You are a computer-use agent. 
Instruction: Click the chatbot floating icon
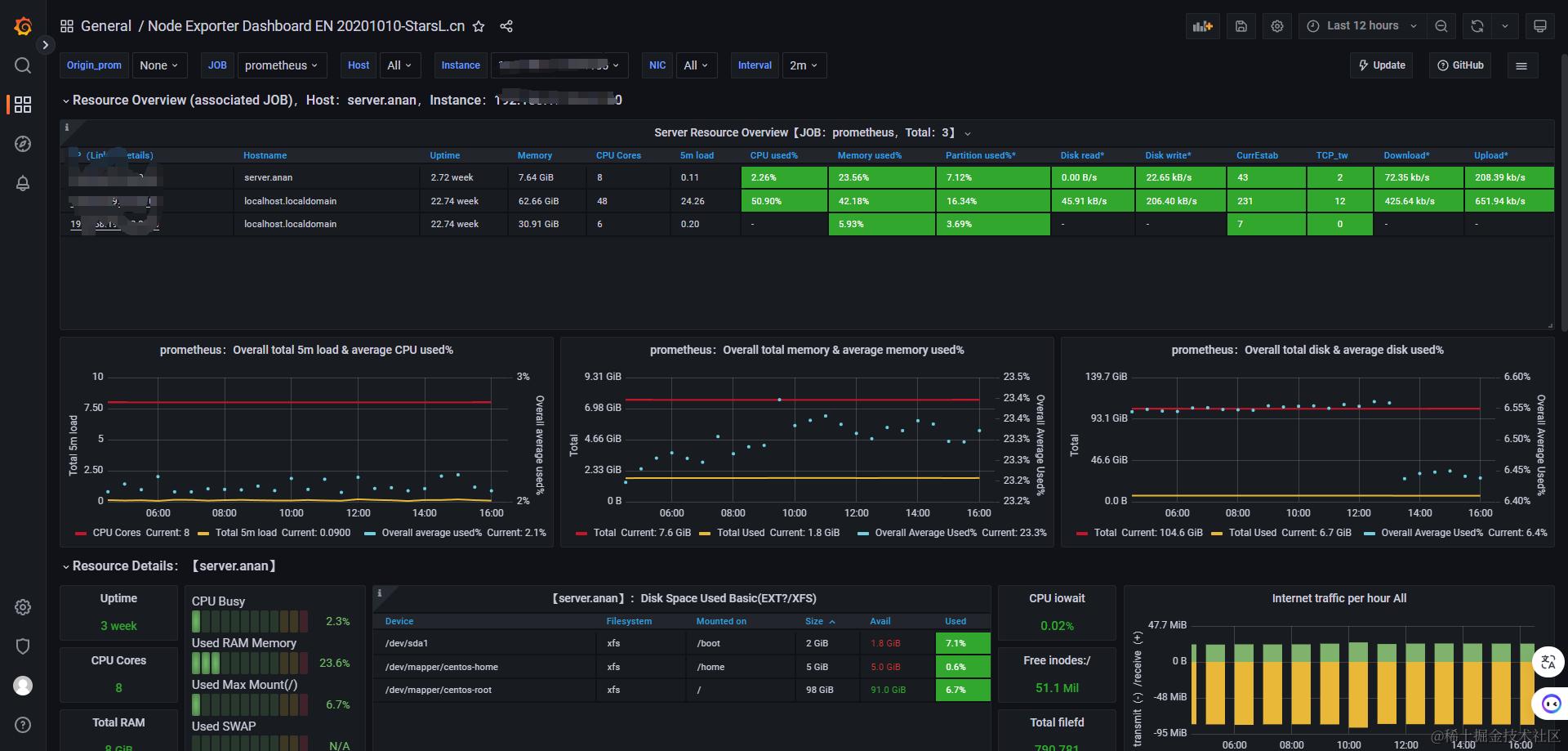coord(1550,703)
